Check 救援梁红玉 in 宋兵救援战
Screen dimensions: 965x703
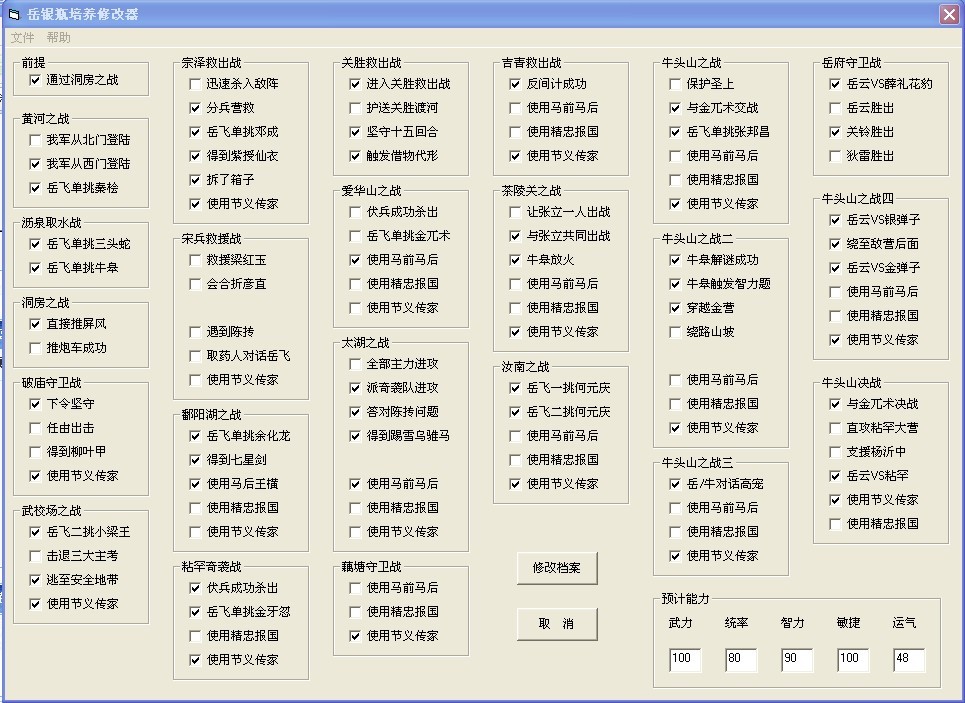196,260
